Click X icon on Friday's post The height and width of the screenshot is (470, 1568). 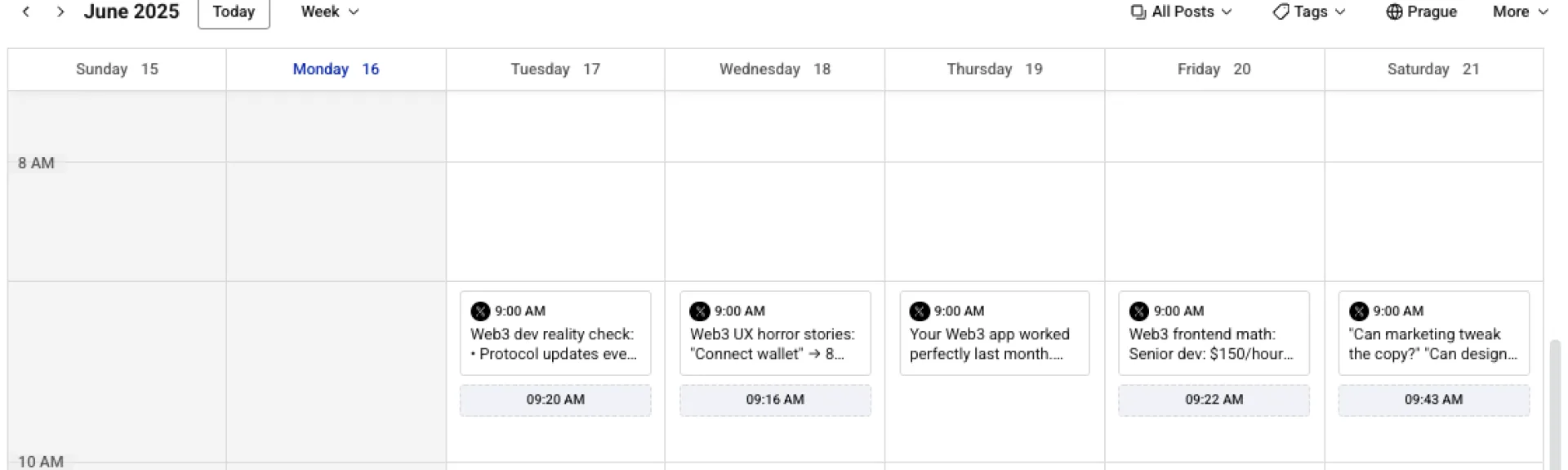click(1138, 311)
